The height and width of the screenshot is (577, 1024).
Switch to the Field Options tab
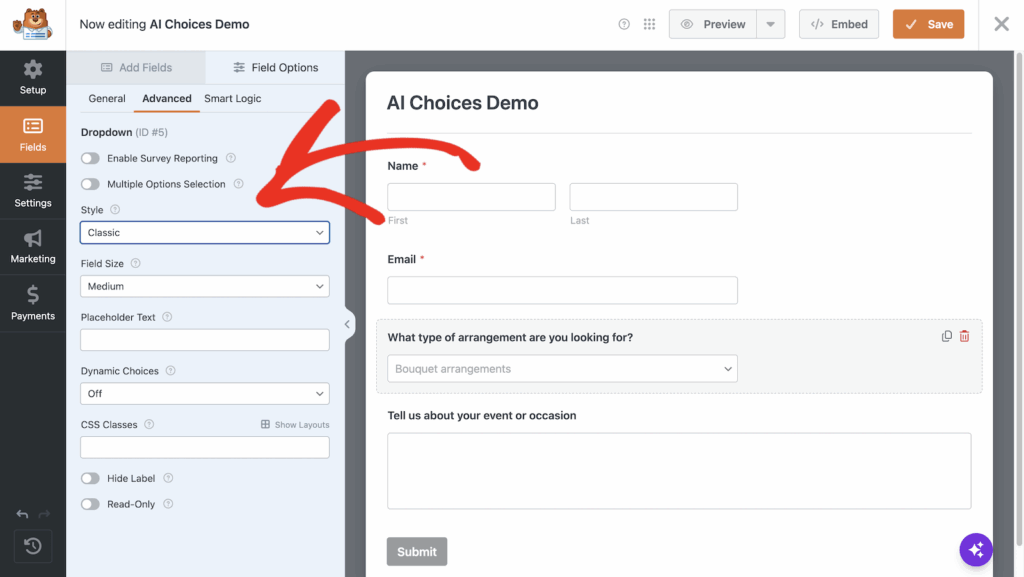click(x=275, y=67)
